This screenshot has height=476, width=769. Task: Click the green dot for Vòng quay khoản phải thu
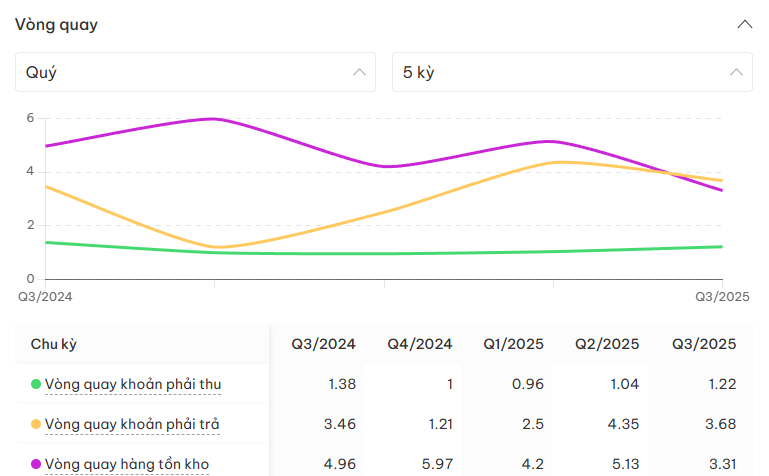[x=36, y=384]
